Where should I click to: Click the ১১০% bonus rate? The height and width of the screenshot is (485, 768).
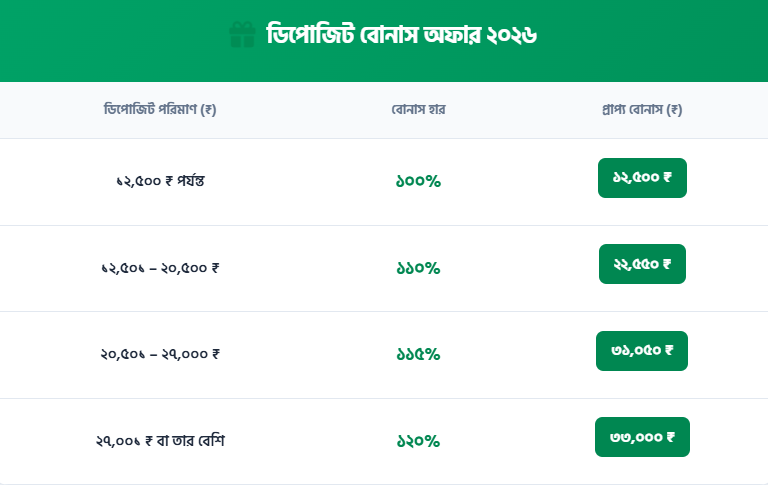418,268
